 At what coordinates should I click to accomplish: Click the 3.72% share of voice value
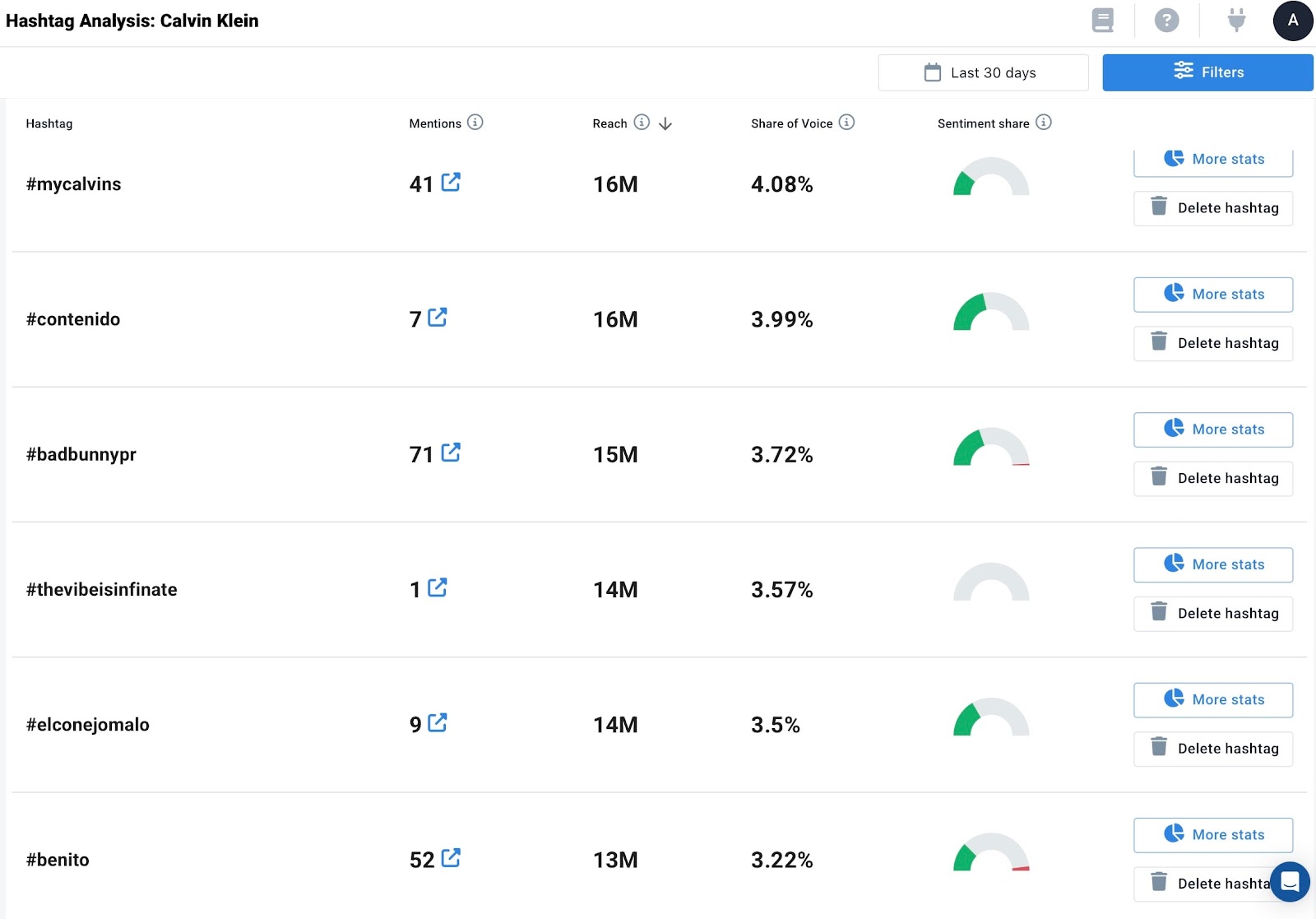[781, 454]
